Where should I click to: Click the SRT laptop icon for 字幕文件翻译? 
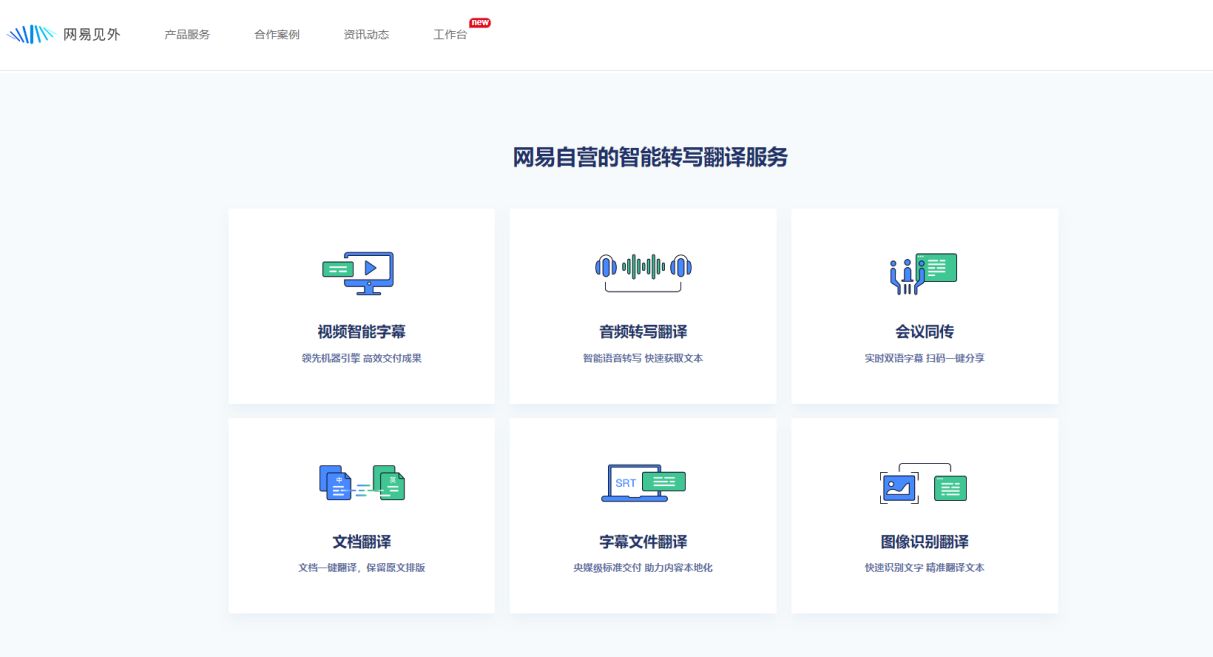coord(643,480)
